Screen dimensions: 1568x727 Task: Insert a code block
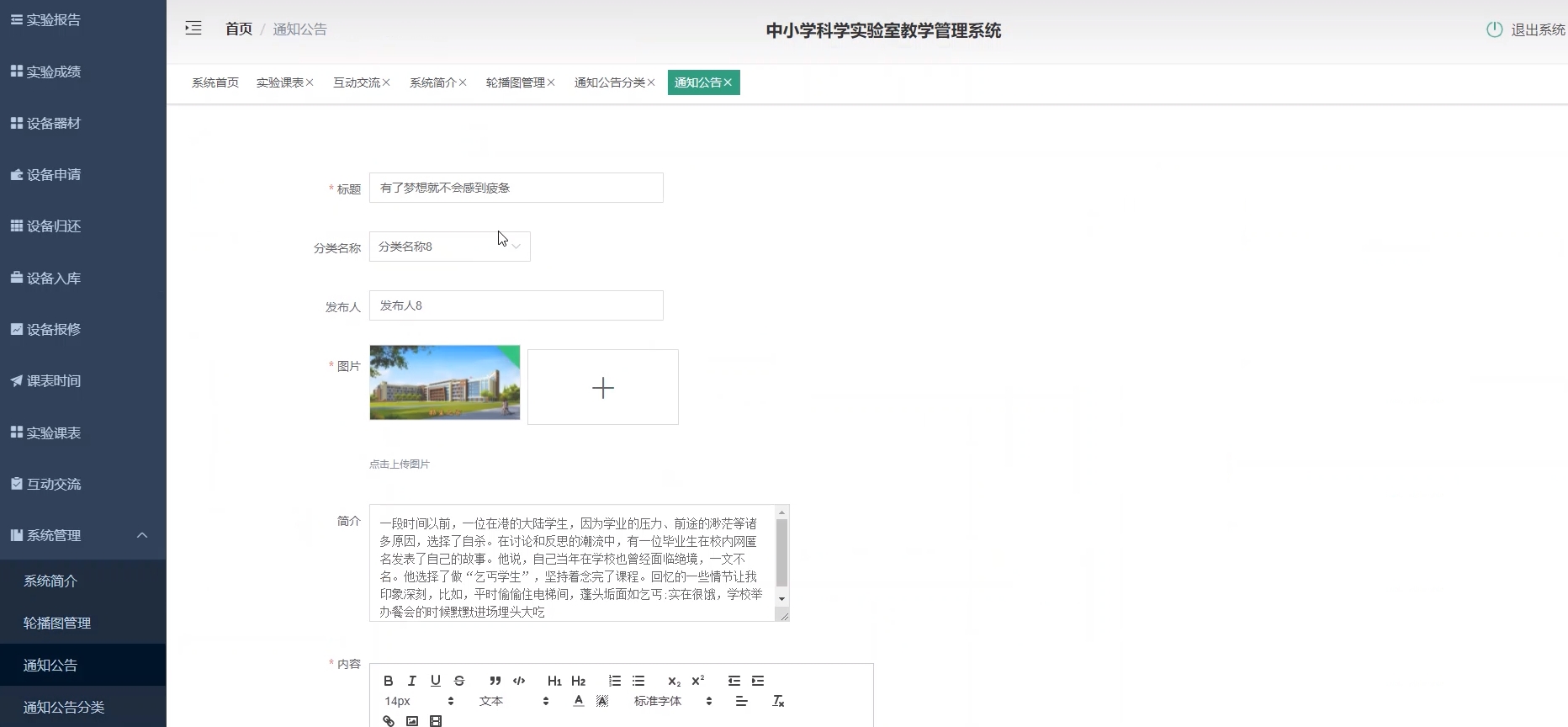[x=519, y=681]
